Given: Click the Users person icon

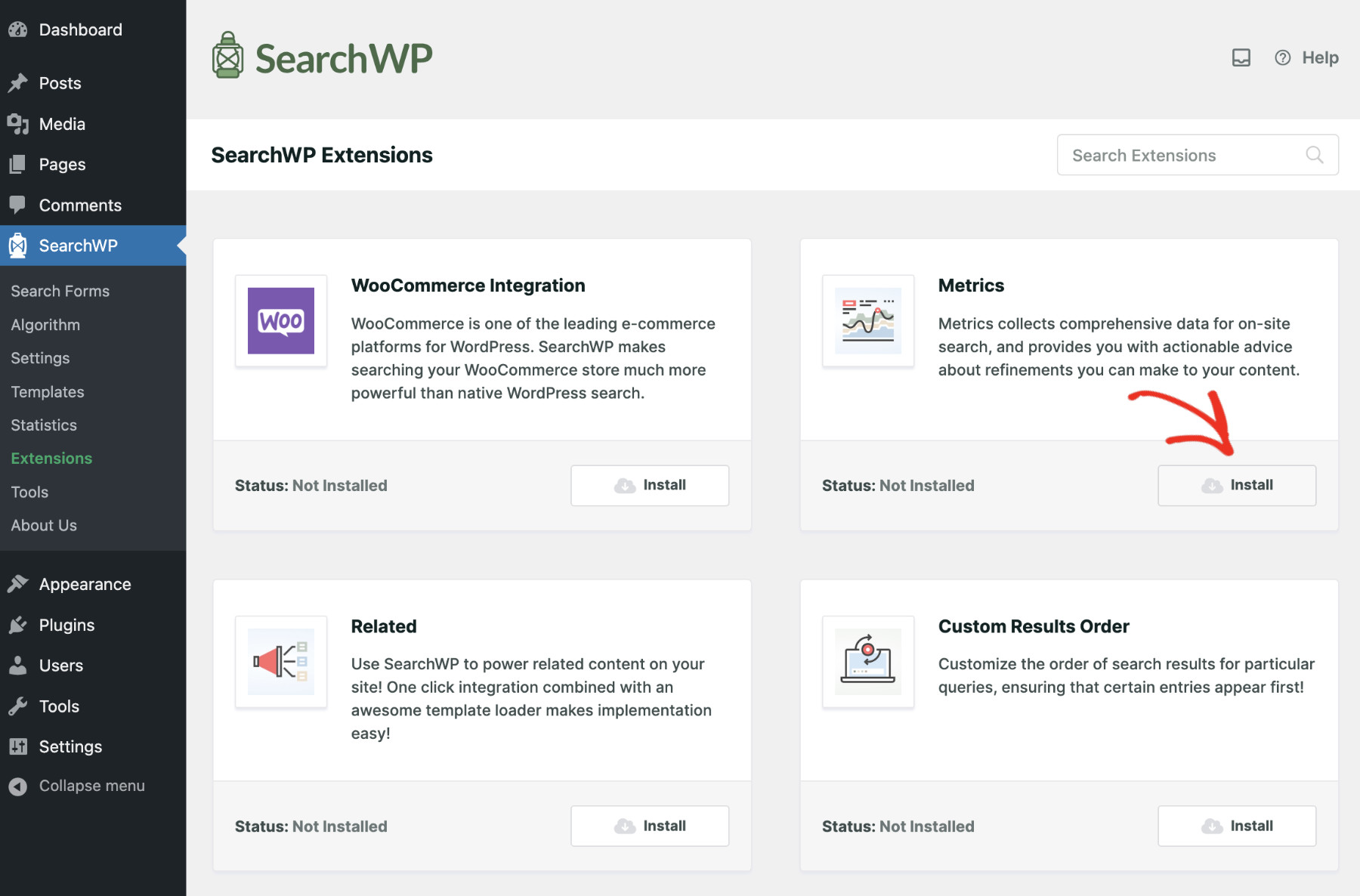Looking at the screenshot, I should 18,666.
